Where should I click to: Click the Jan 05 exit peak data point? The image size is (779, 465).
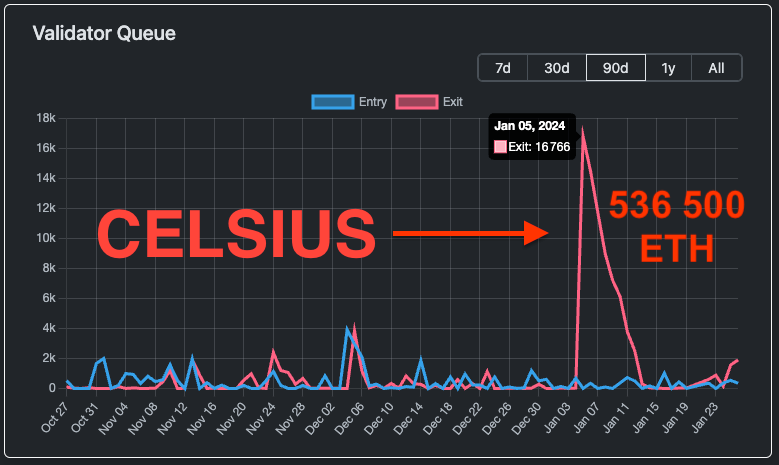582,136
